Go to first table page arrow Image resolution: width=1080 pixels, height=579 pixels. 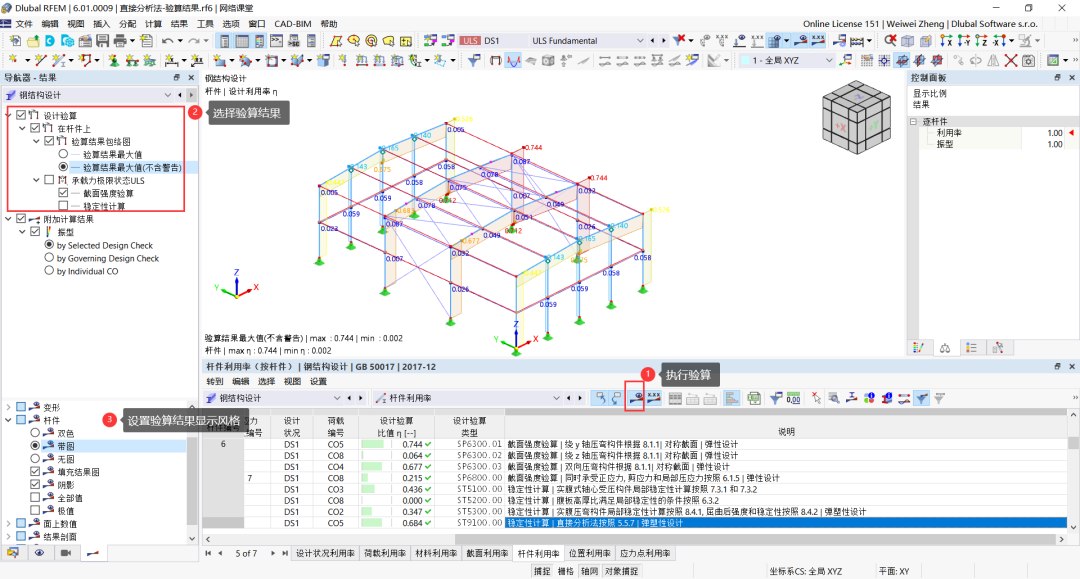point(208,553)
